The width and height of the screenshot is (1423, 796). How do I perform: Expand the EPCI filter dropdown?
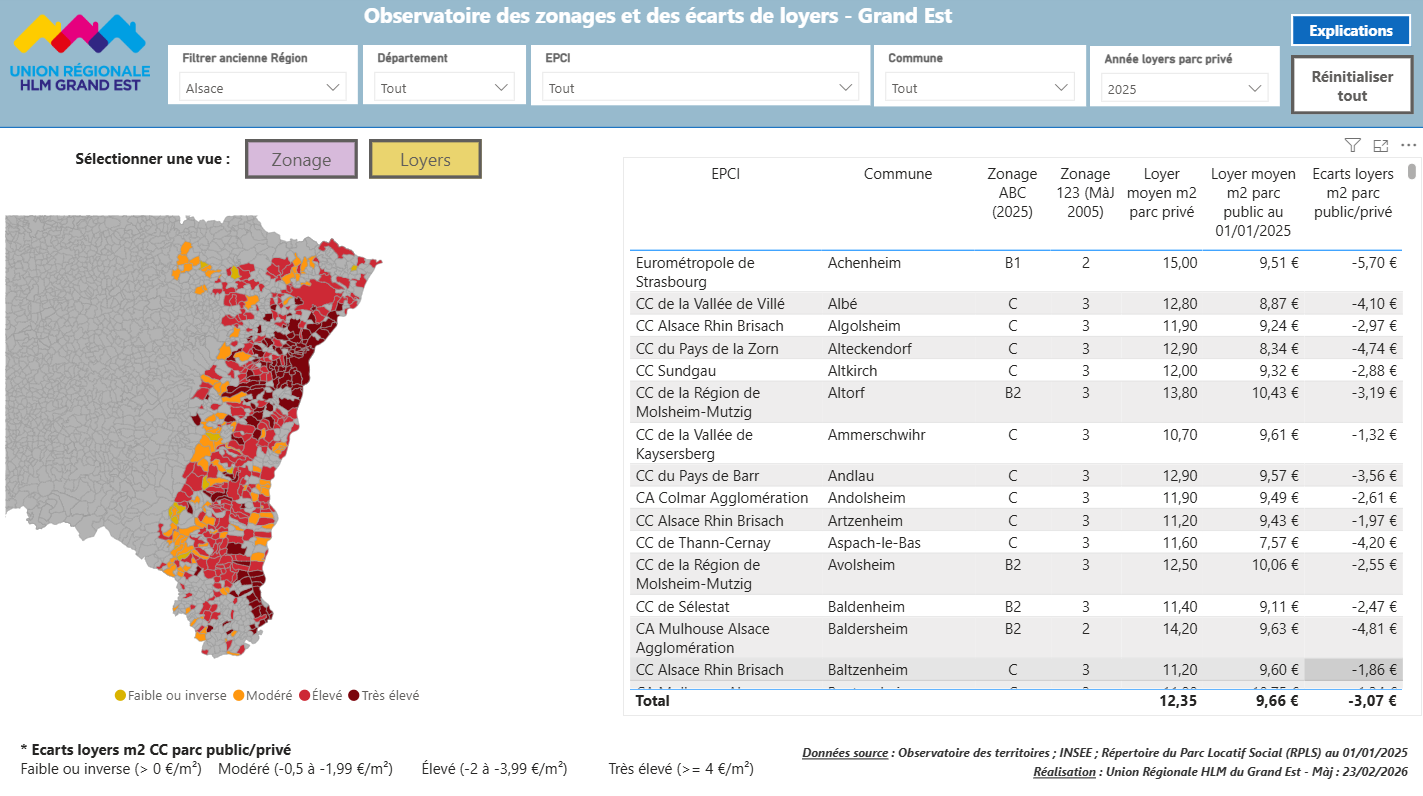701,88
